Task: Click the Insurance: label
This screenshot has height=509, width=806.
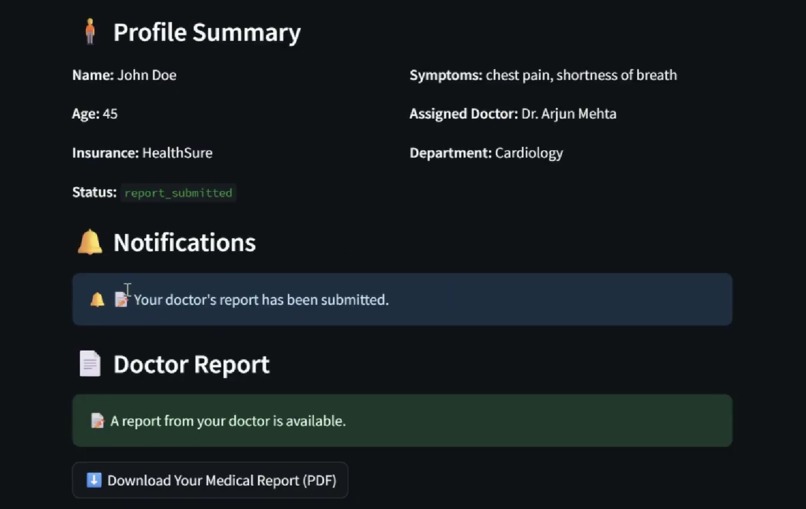Action: click(105, 153)
